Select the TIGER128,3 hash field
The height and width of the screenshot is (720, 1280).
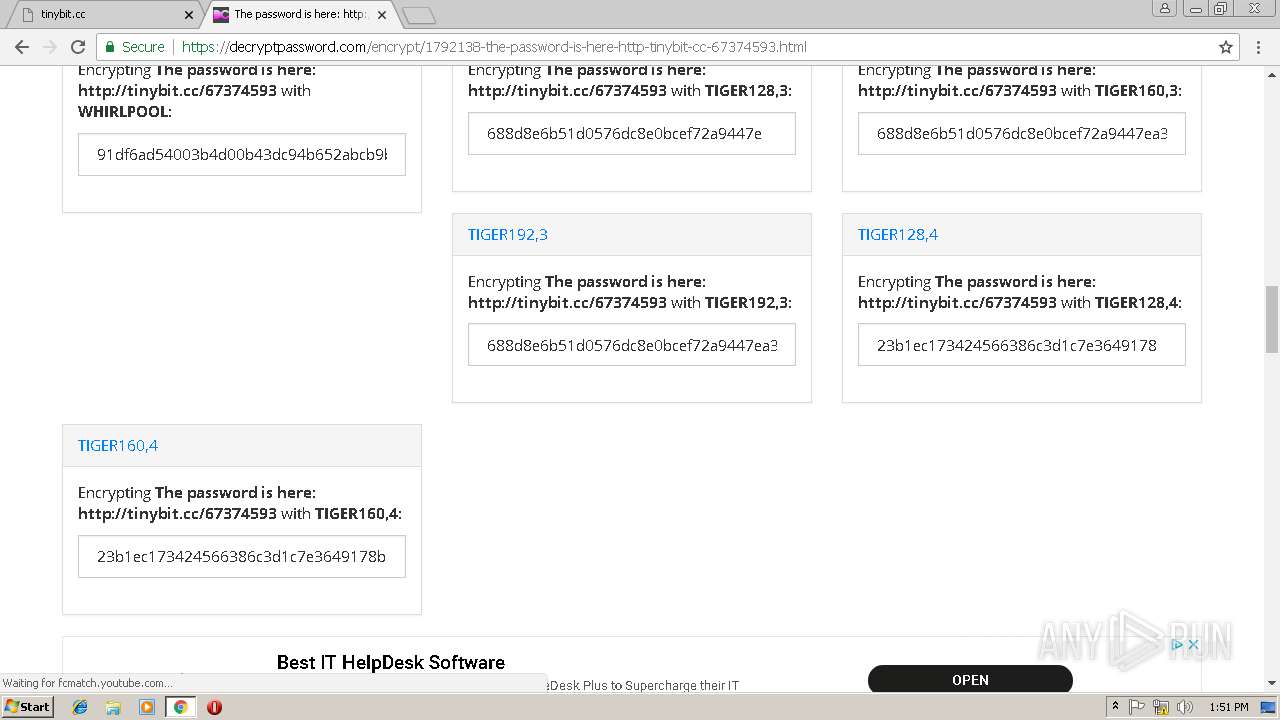632,134
